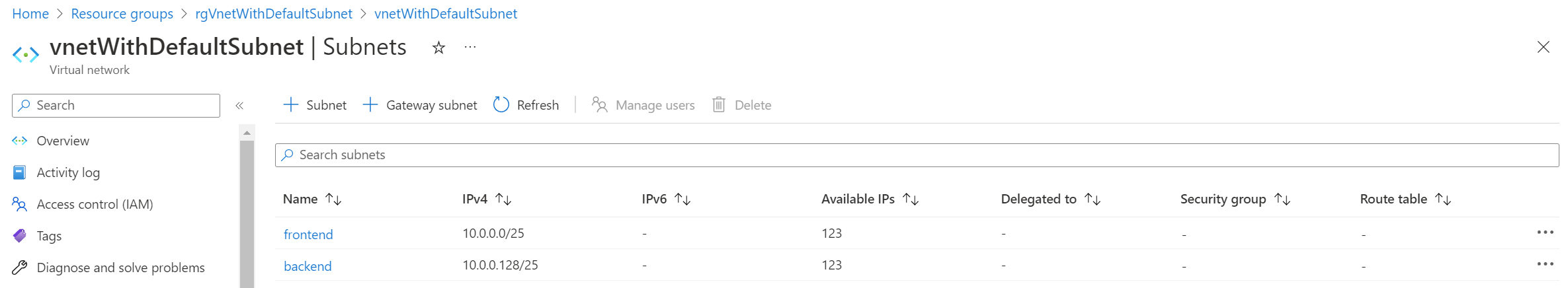Image resolution: width=1568 pixels, height=288 pixels.
Task: Add a new Subnet via plus icon
Action: pyautogui.click(x=291, y=105)
